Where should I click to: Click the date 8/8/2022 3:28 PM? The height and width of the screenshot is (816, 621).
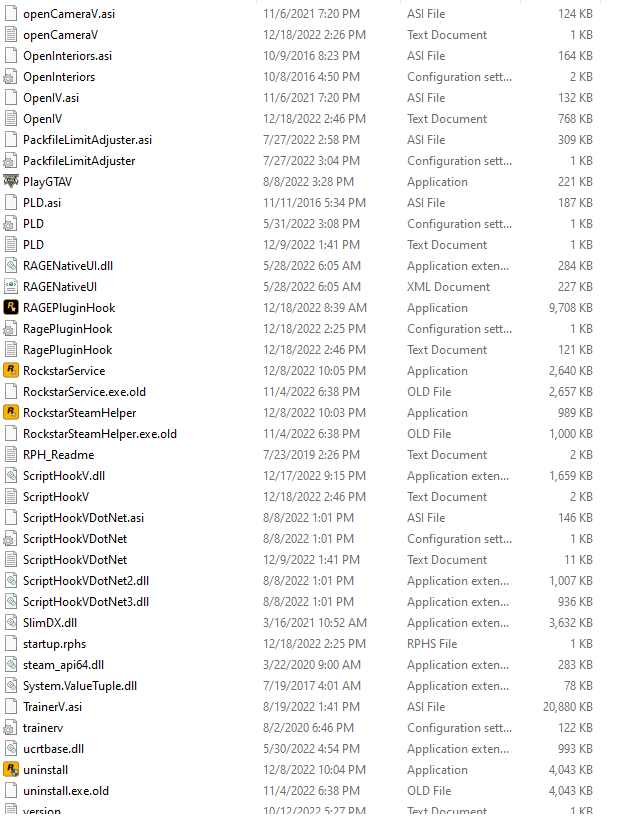pyautogui.click(x=308, y=182)
